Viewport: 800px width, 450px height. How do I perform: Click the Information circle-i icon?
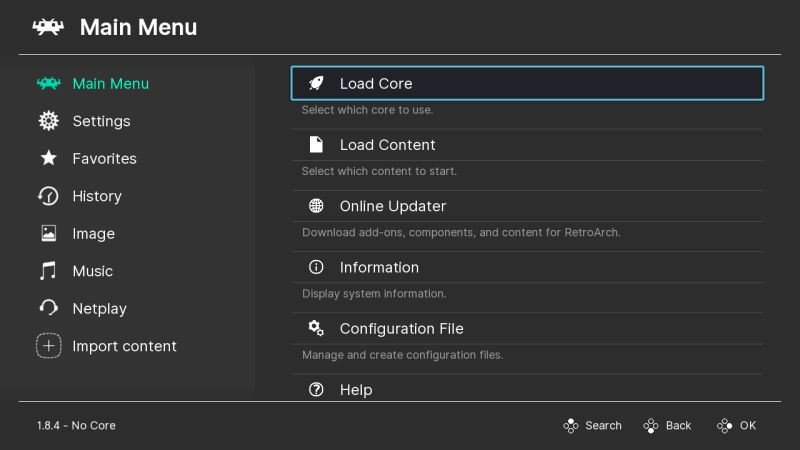(x=316, y=267)
